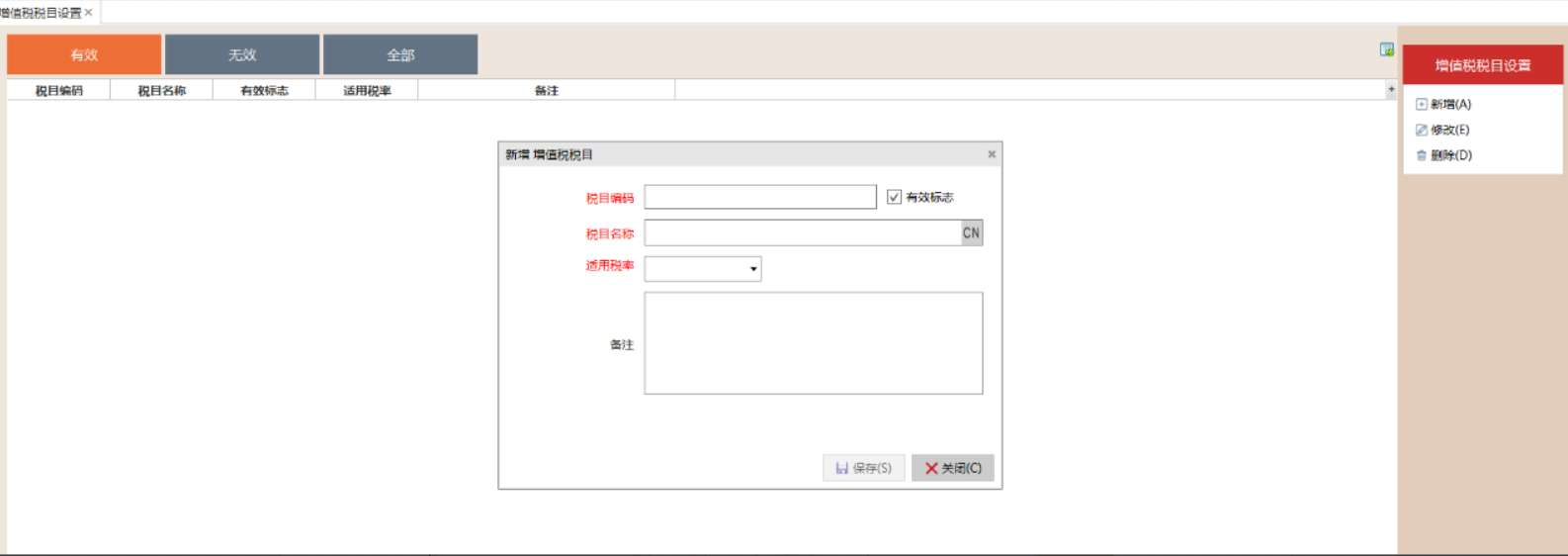Image resolution: width=1568 pixels, height=556 pixels.
Task: Switch to the 无效 filter tab
Action: (242, 54)
